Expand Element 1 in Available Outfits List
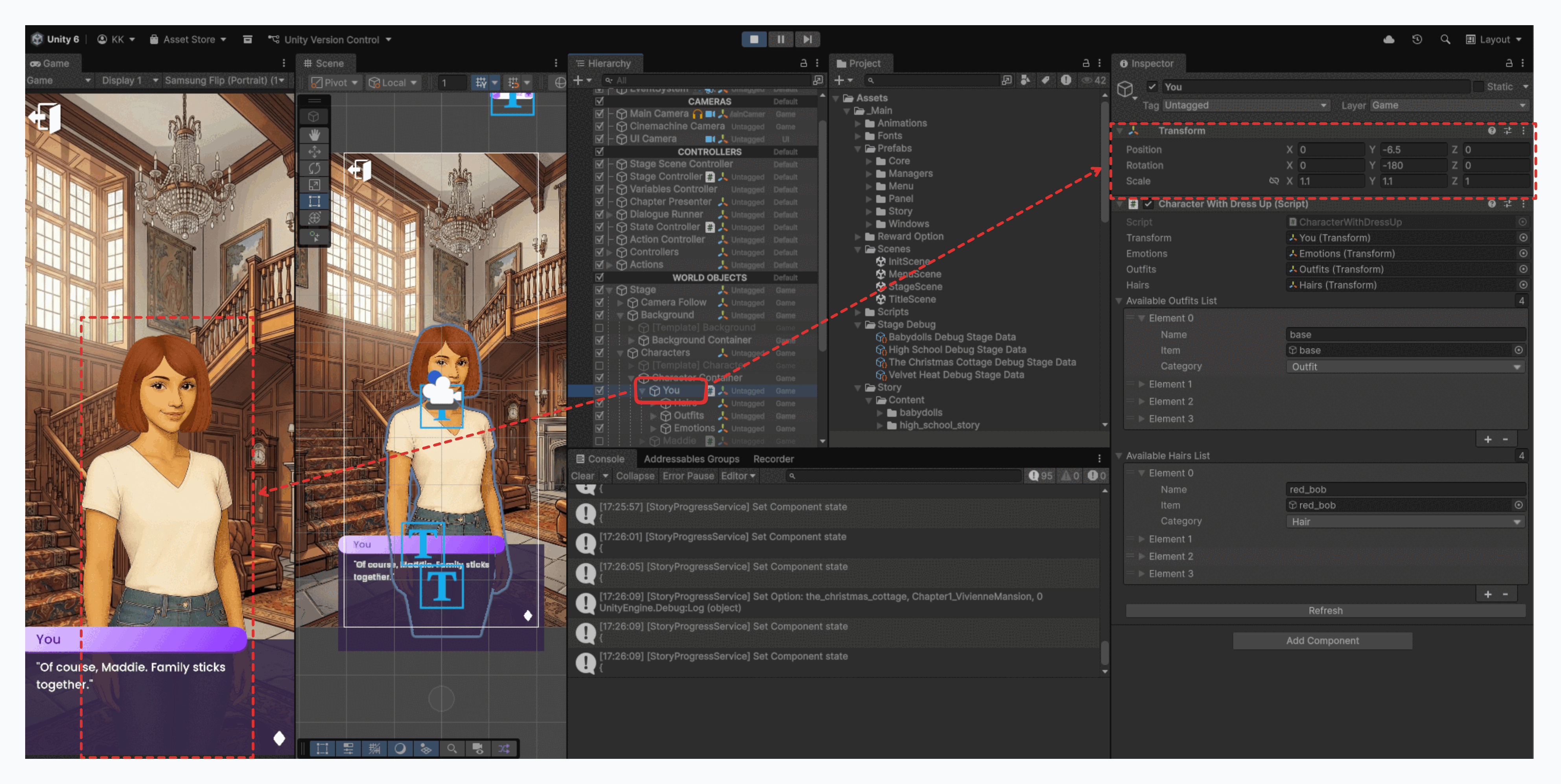The image size is (1561, 784). point(1142,384)
